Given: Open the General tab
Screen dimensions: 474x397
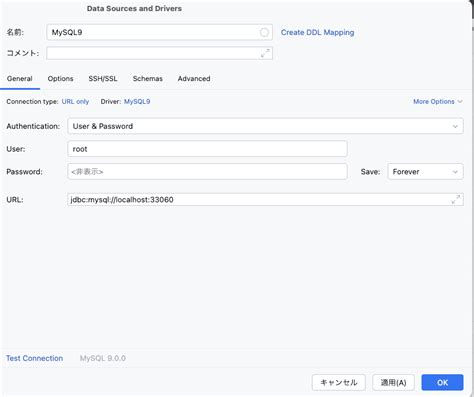Looking at the screenshot, I should click(x=20, y=79).
